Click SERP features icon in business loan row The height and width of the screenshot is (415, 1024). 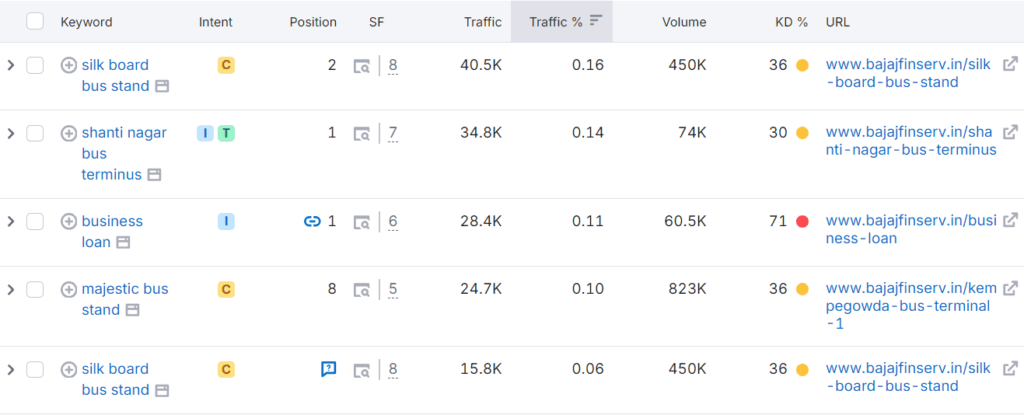362,222
